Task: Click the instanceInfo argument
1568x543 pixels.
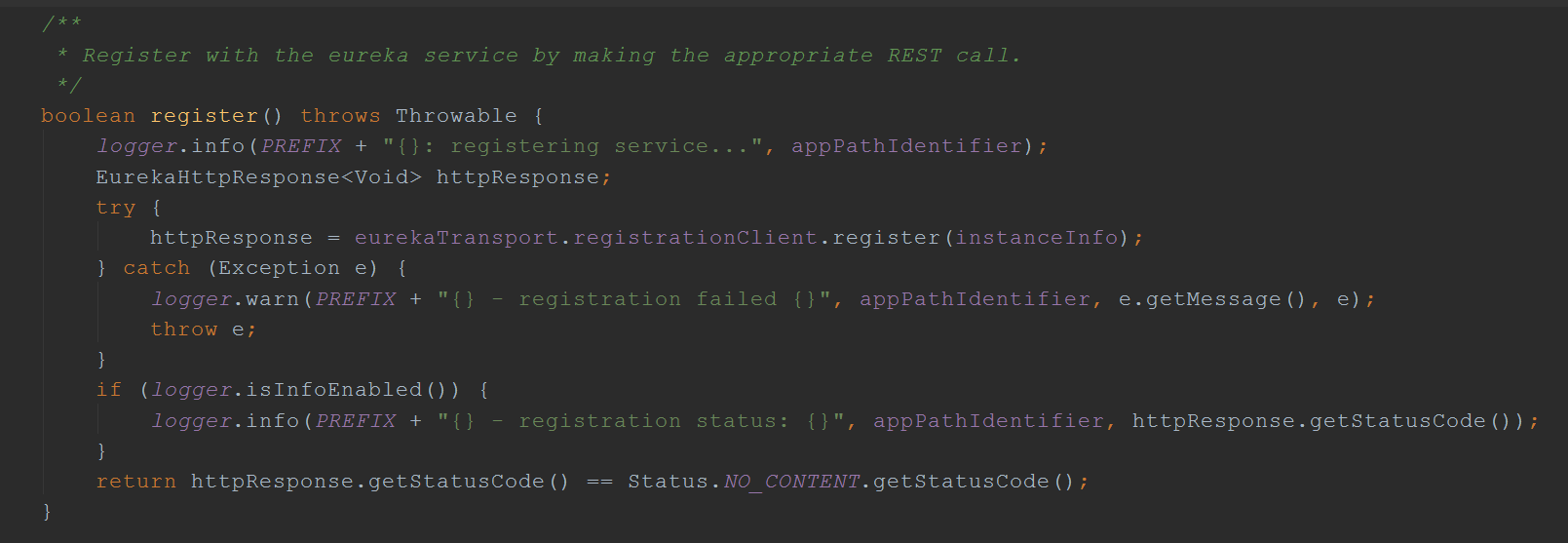Action: tap(1036, 238)
